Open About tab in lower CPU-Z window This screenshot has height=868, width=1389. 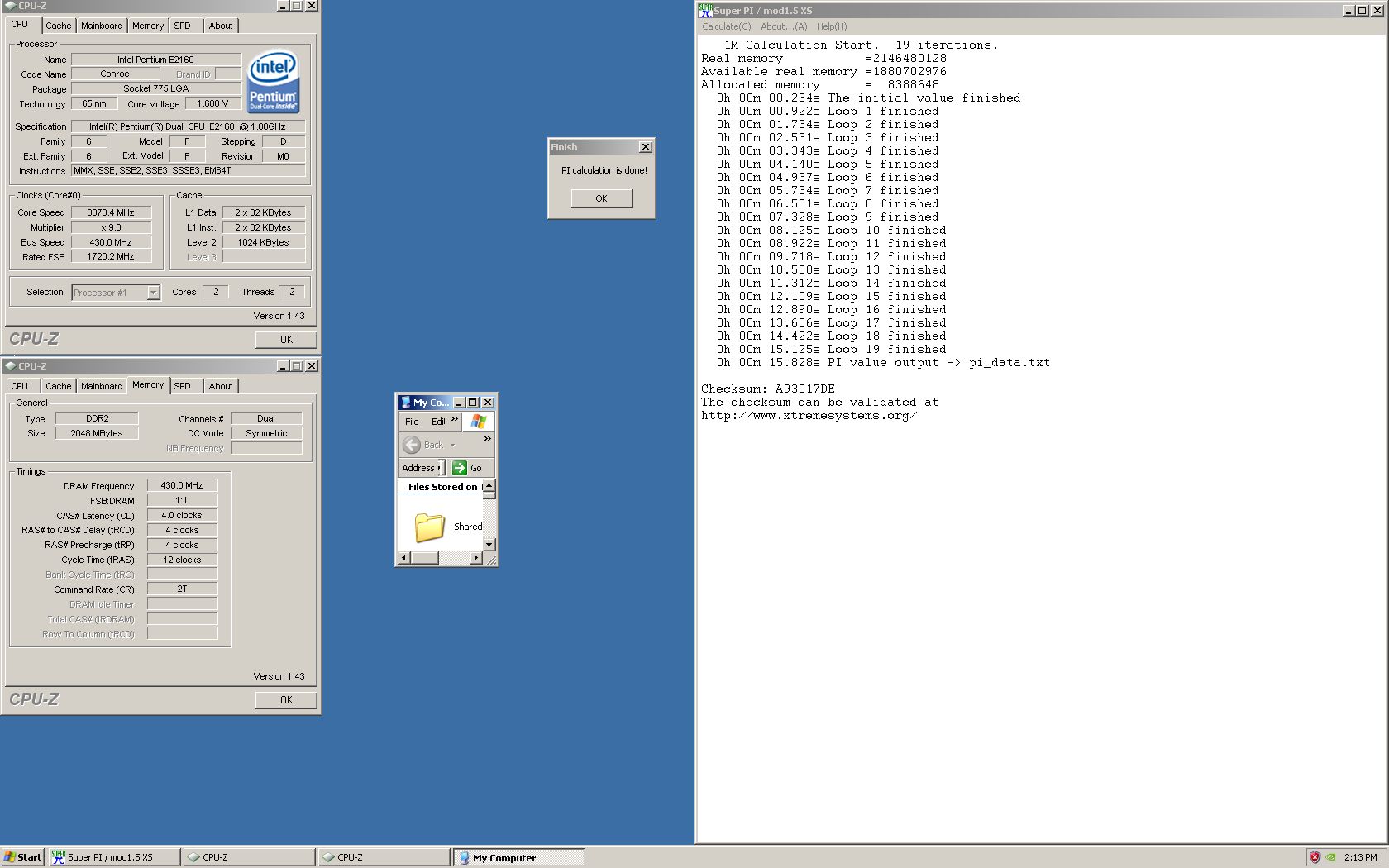click(x=221, y=386)
